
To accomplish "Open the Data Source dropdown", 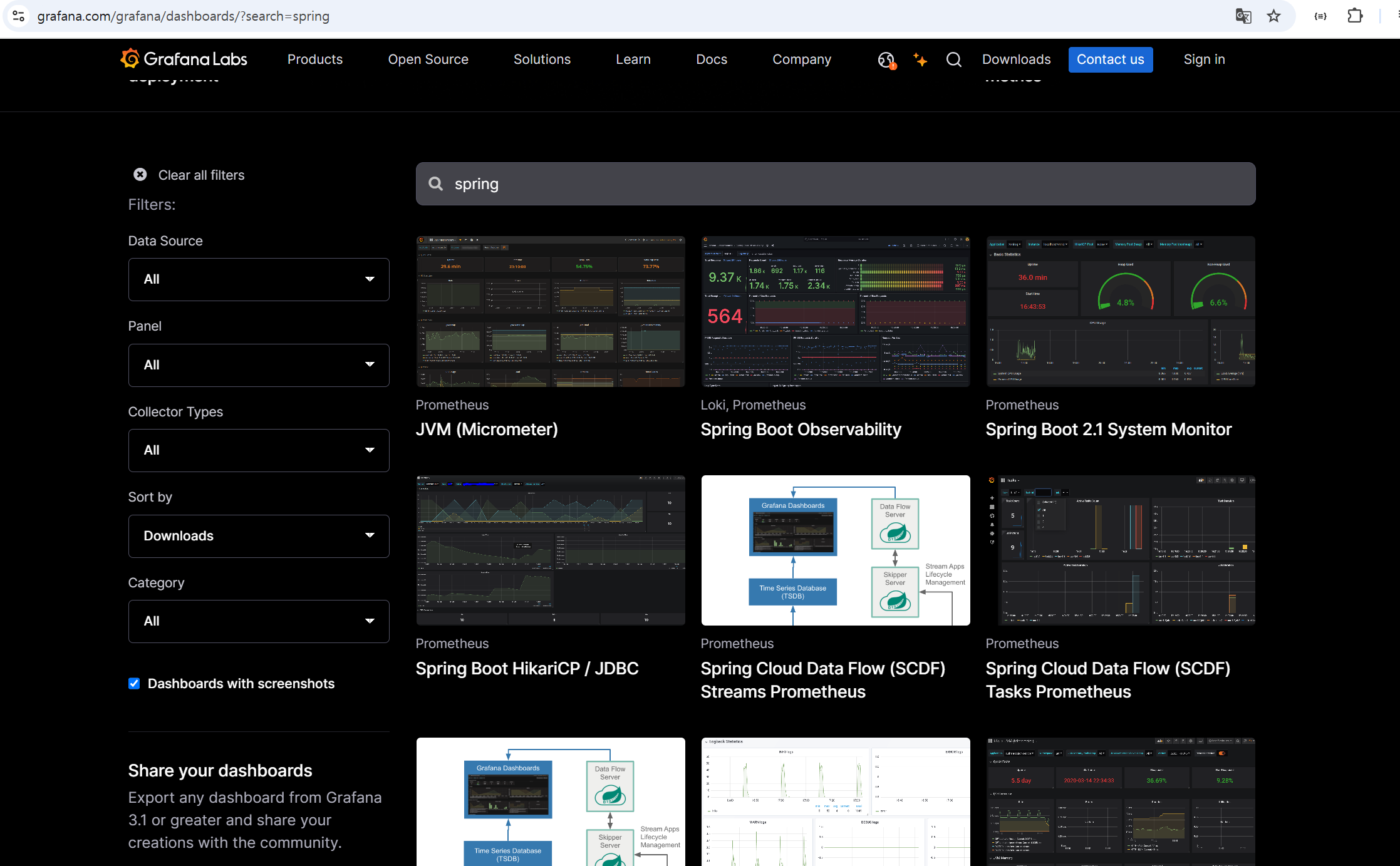I will point(259,279).
